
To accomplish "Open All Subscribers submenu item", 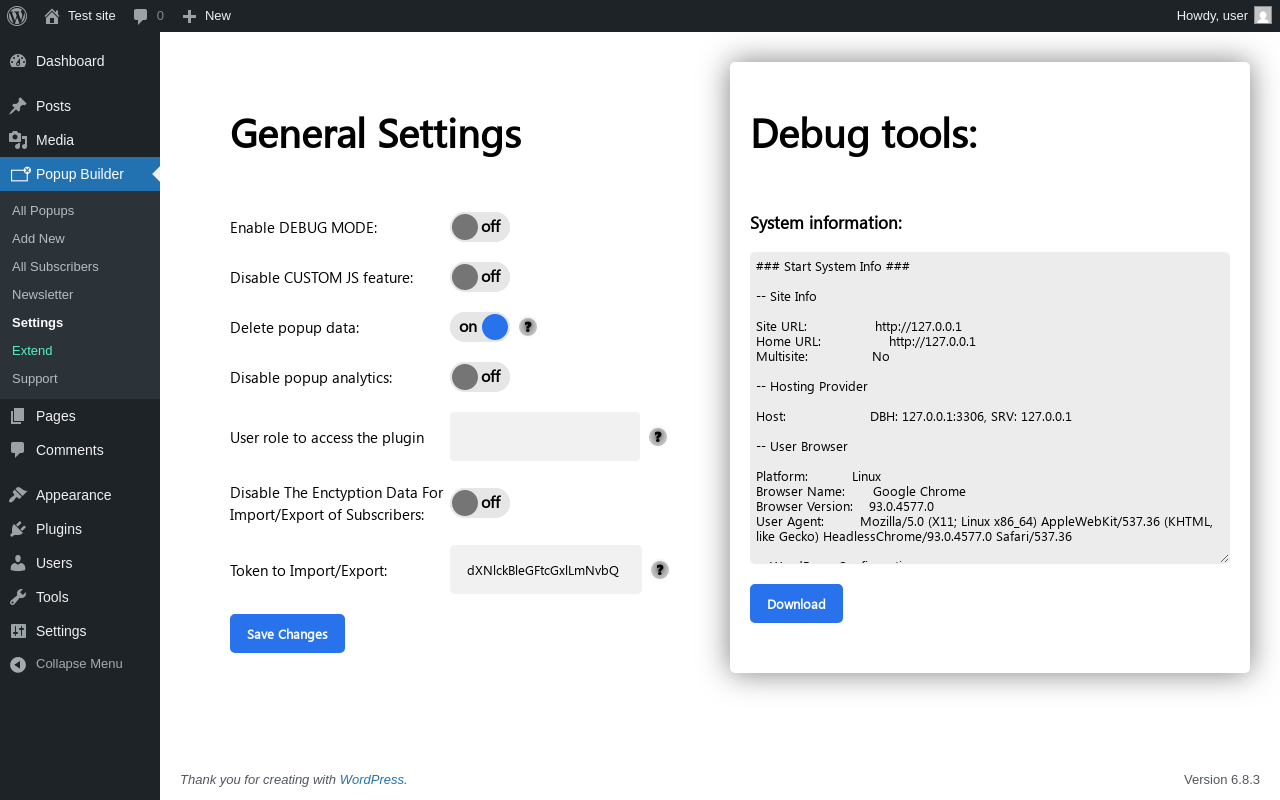I will 55,267.
